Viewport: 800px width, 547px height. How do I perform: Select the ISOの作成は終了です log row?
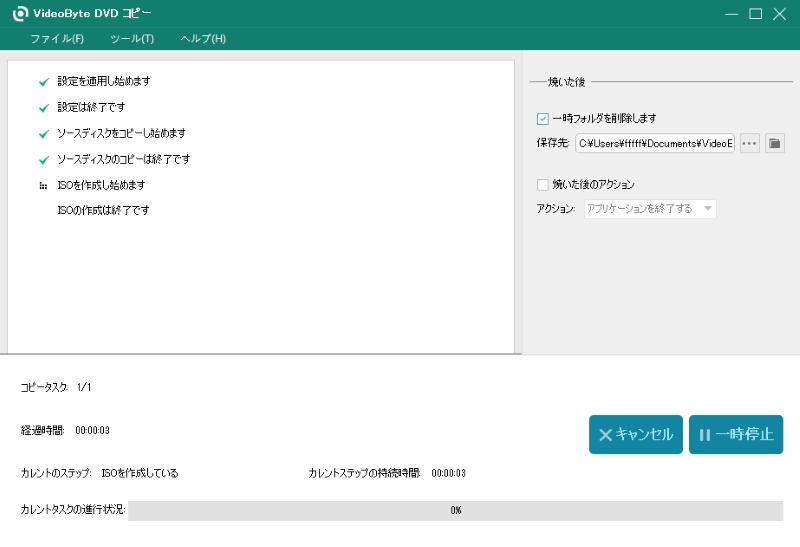click(103, 210)
